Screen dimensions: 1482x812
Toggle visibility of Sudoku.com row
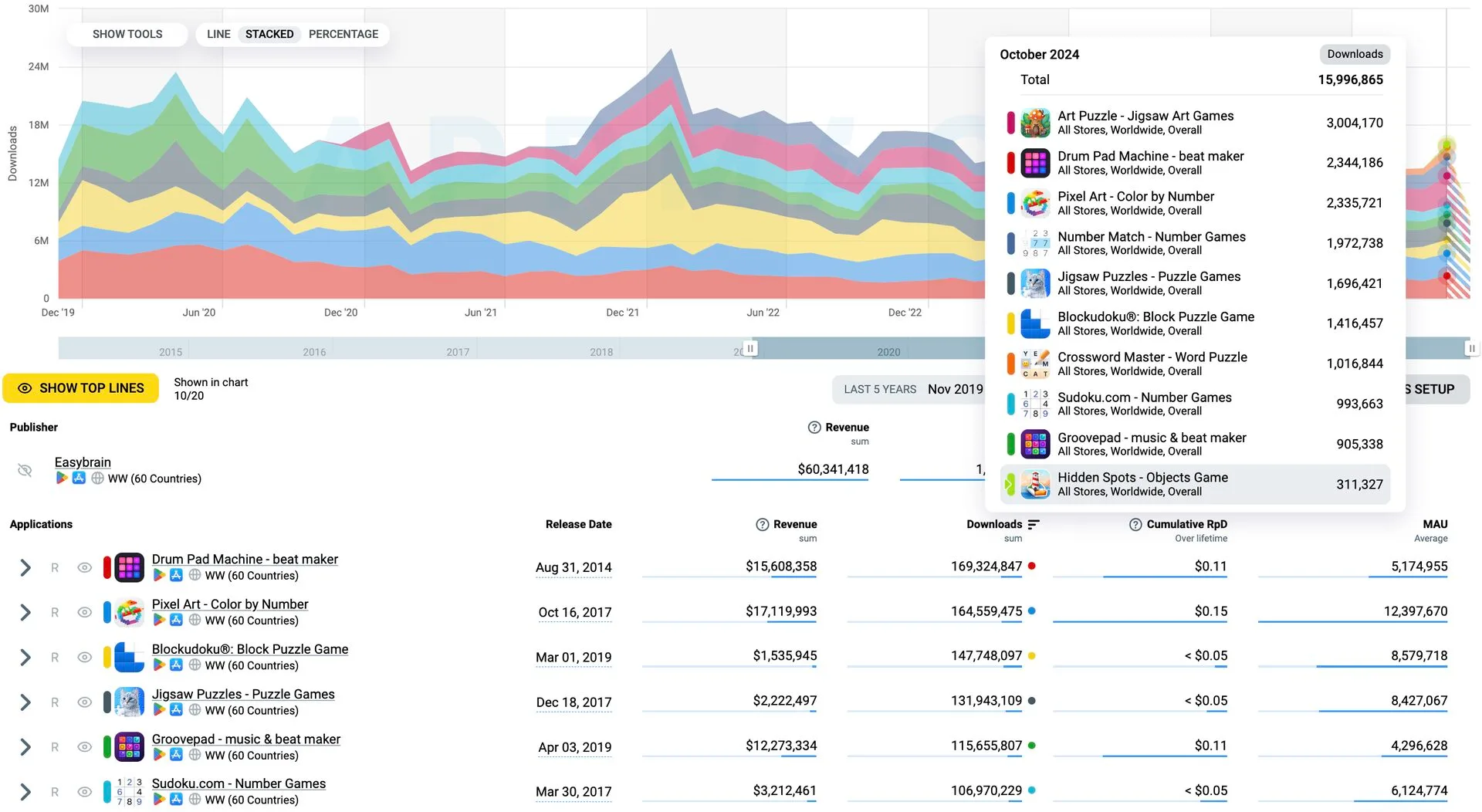click(x=84, y=792)
